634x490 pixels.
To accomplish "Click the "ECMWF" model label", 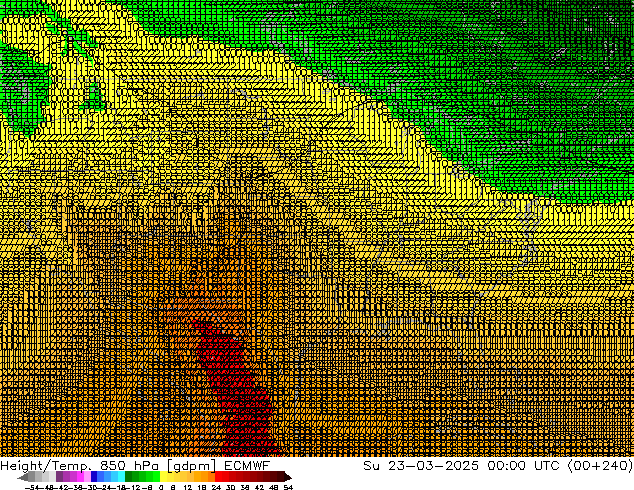I will coord(247,465).
